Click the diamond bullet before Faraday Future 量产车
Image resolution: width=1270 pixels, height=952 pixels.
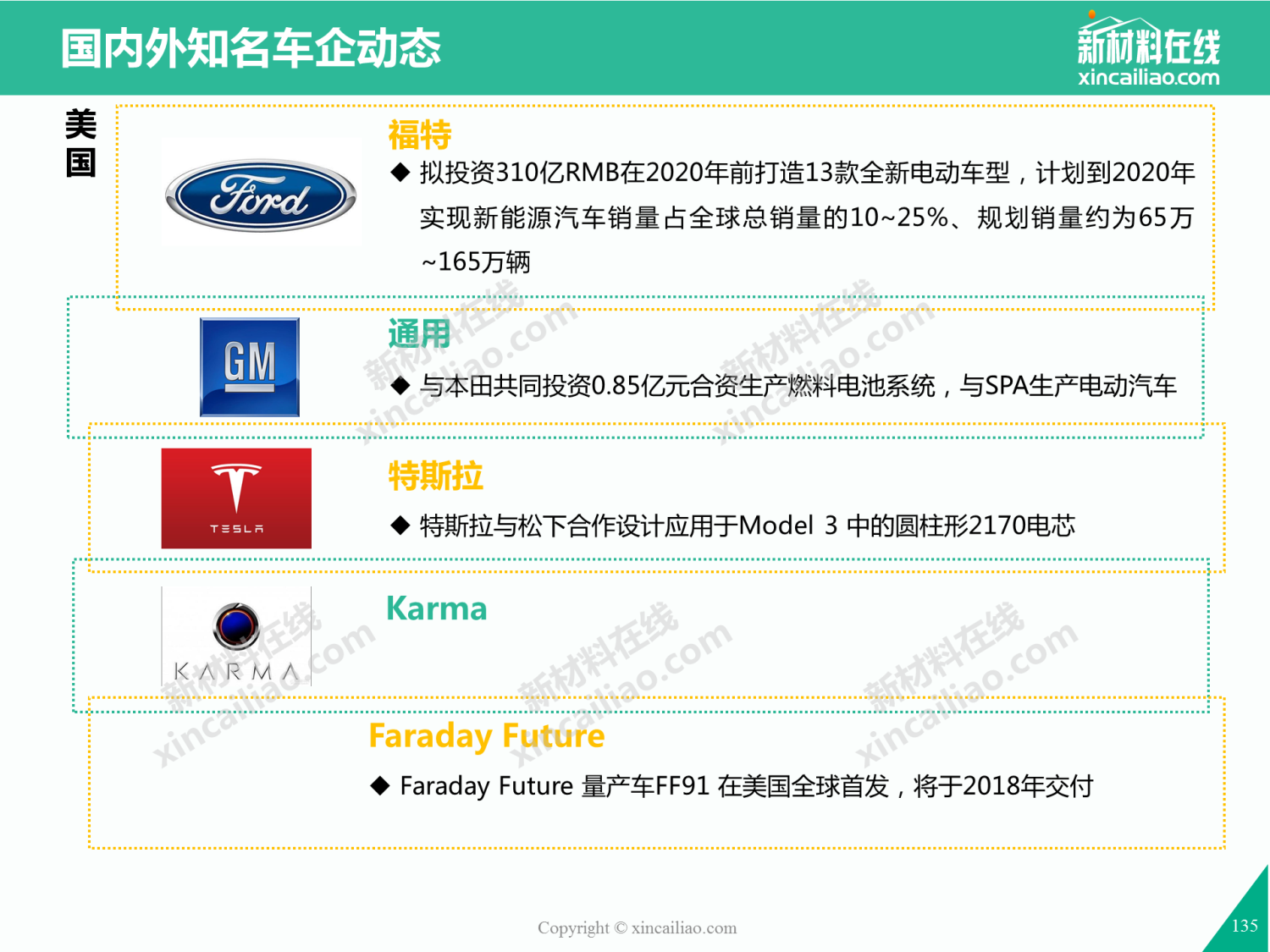click(x=380, y=786)
